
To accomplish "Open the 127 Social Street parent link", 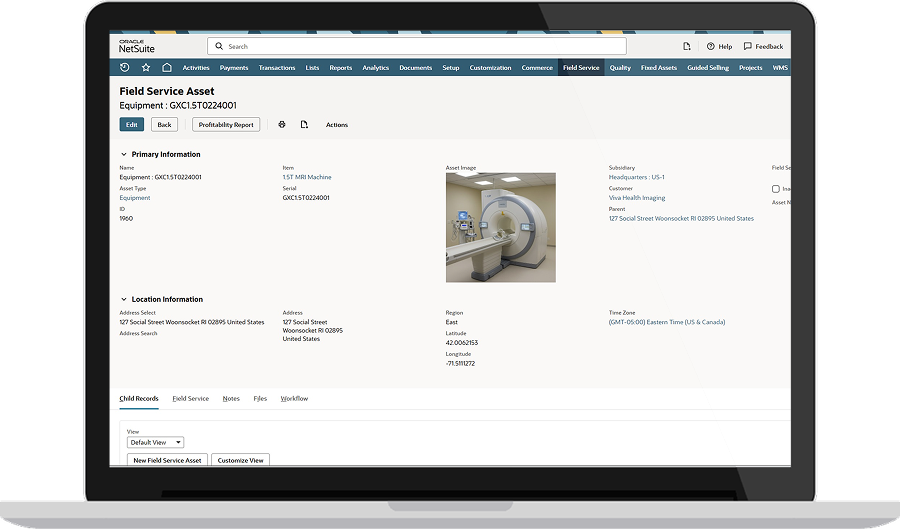I will click(x=681, y=219).
